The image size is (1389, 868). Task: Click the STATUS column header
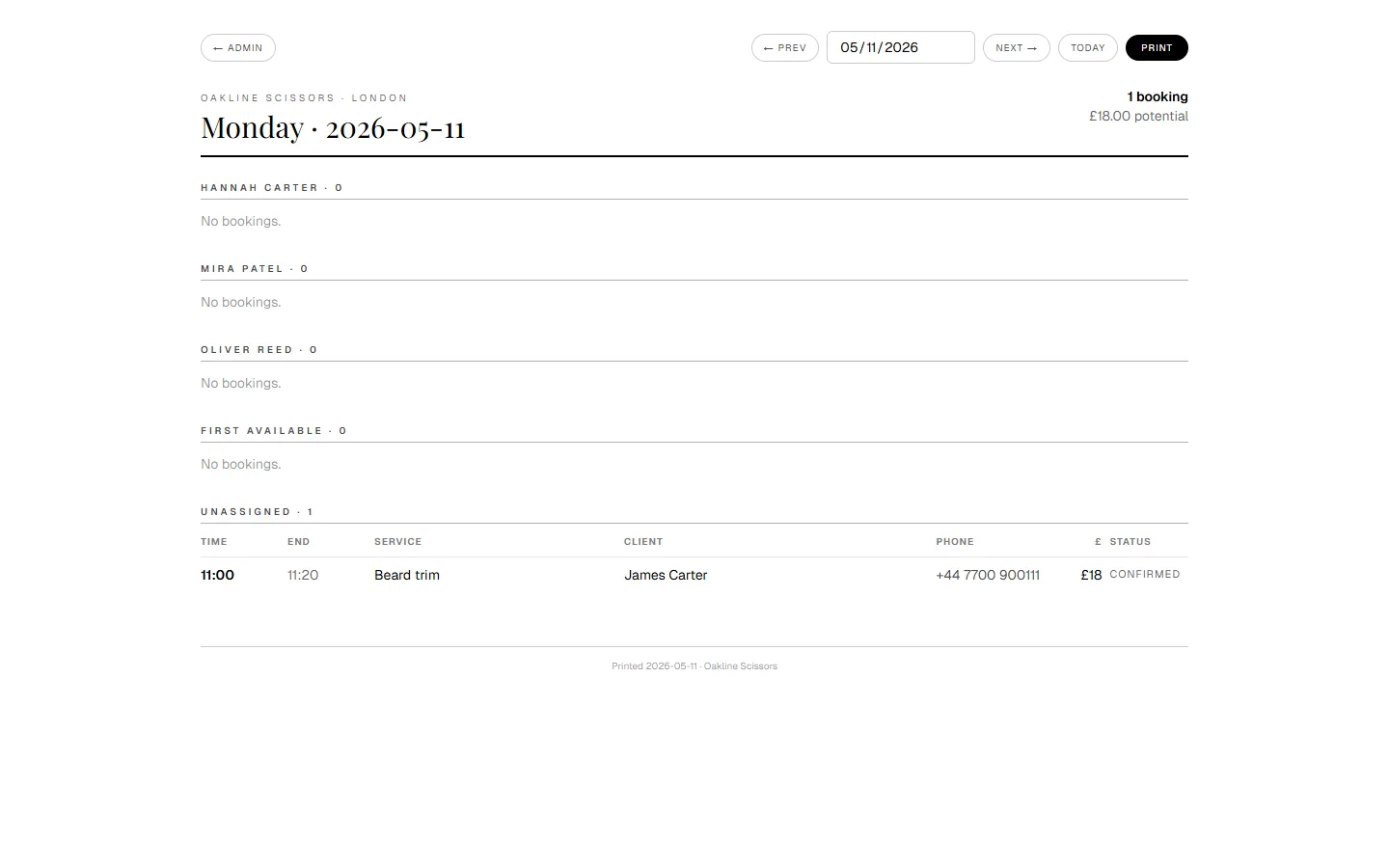pyautogui.click(x=1130, y=542)
